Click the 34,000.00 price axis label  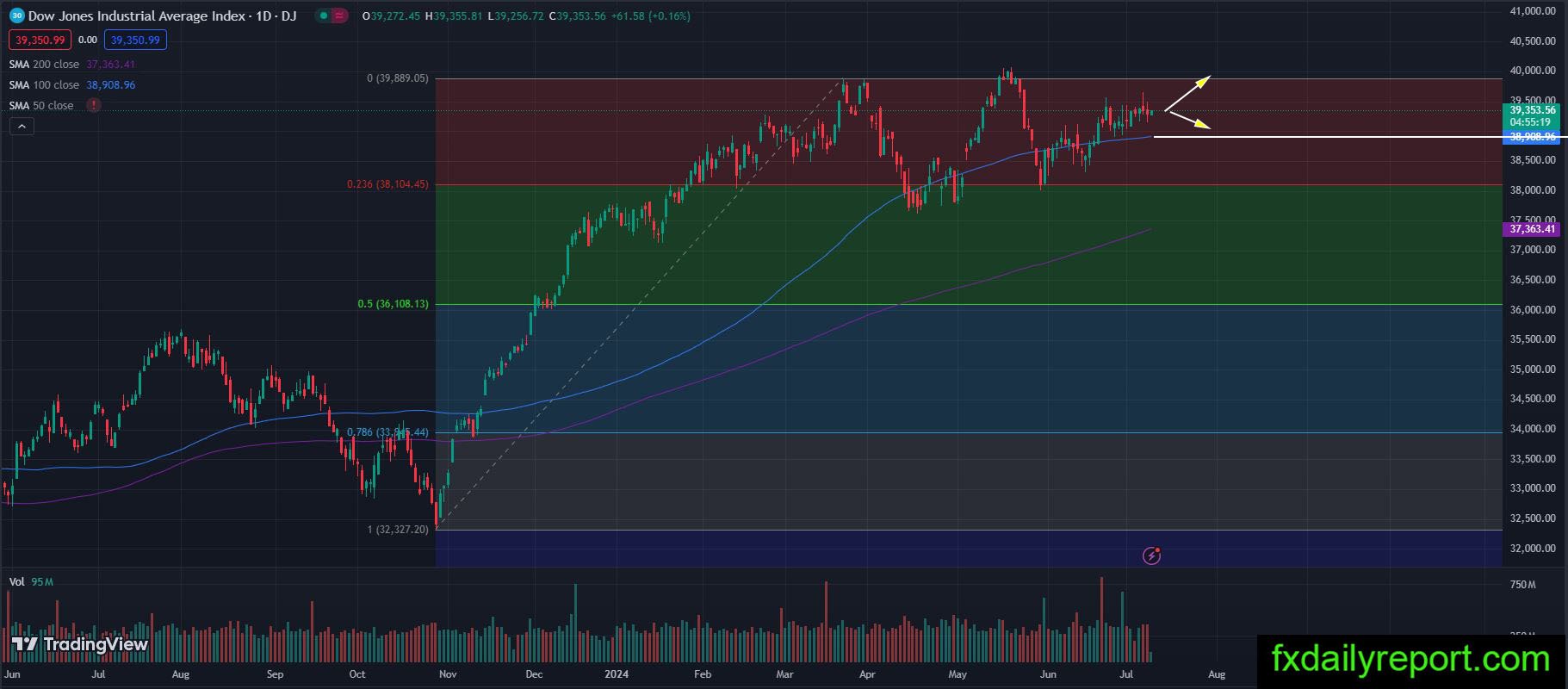(1533, 429)
